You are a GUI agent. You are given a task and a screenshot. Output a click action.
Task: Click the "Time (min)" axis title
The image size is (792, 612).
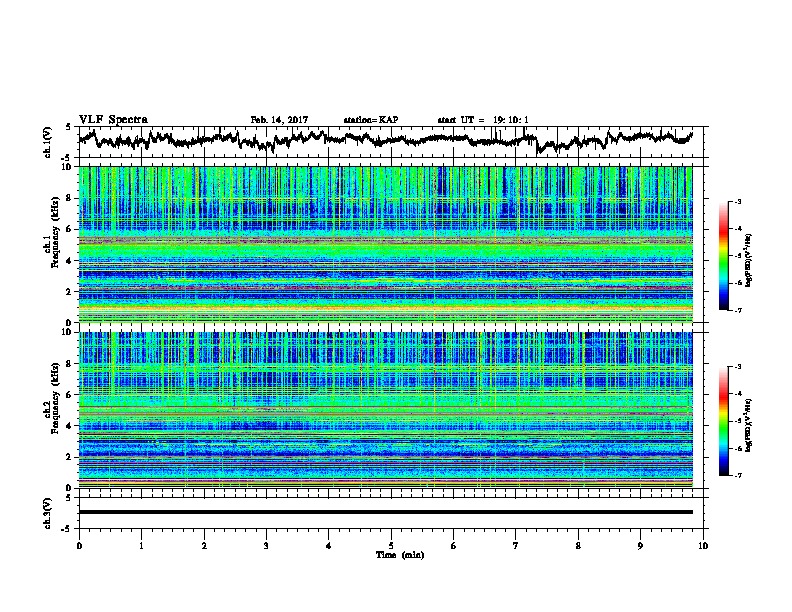(x=400, y=555)
